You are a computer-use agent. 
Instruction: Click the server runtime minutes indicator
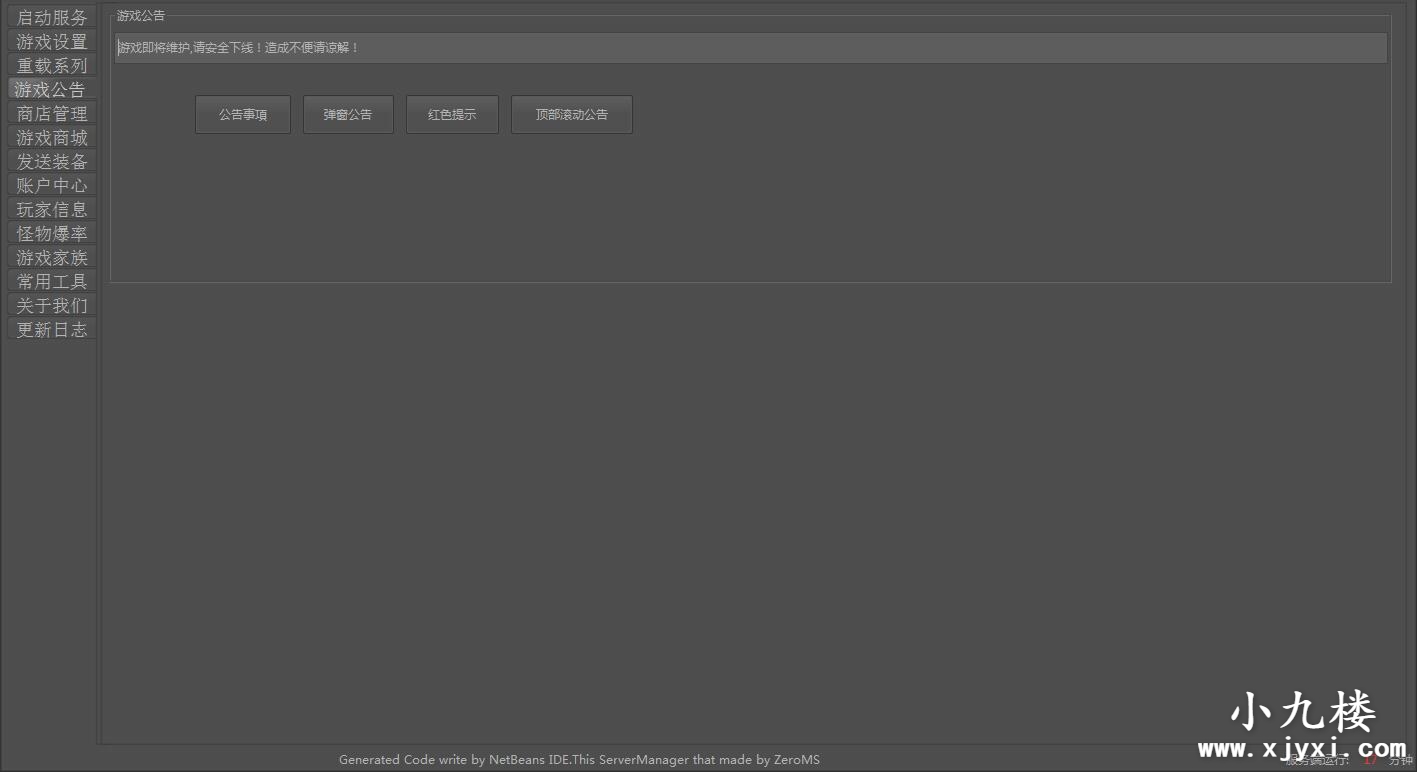1370,760
